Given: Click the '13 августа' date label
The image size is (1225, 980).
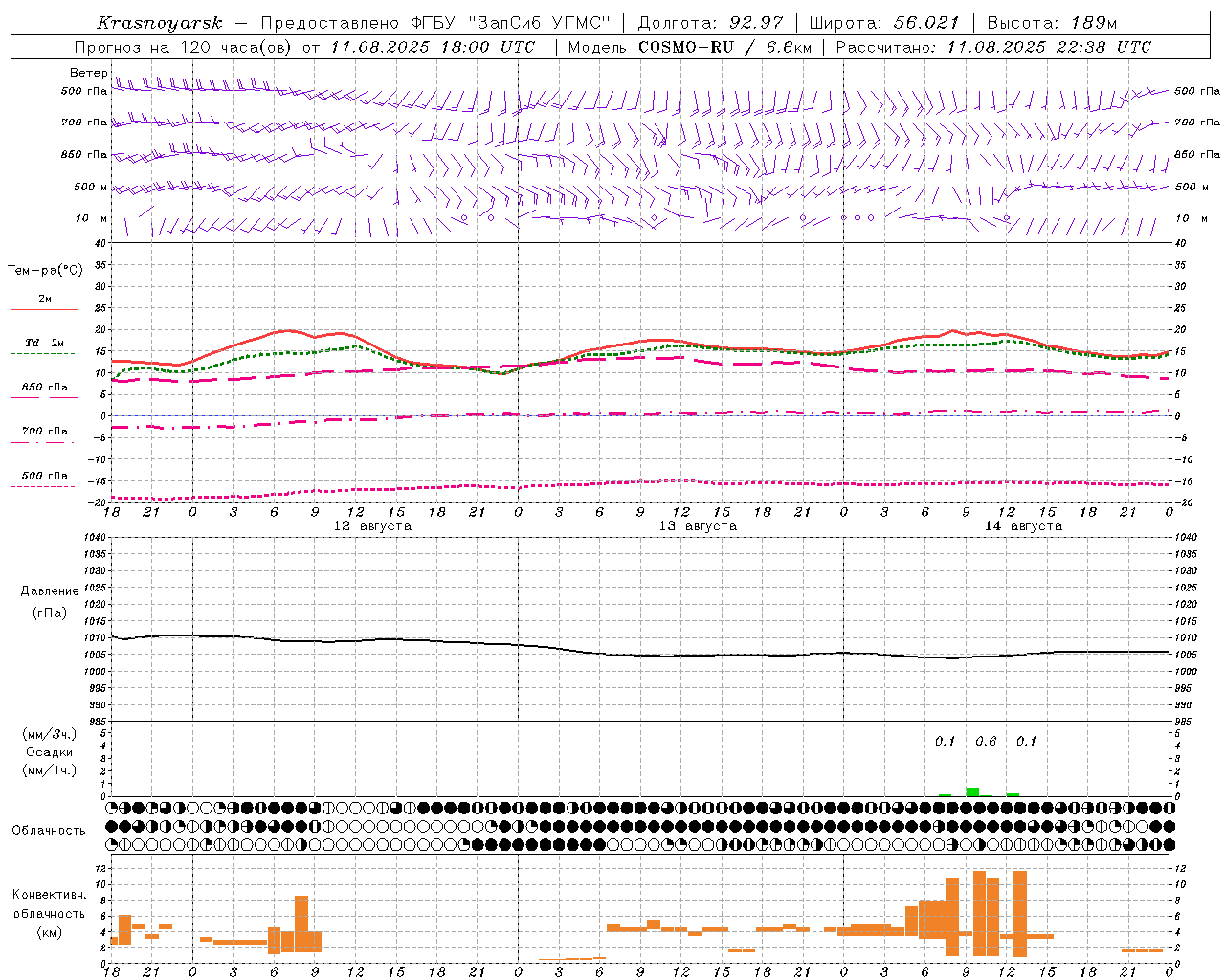Looking at the screenshot, I should pos(698,526).
